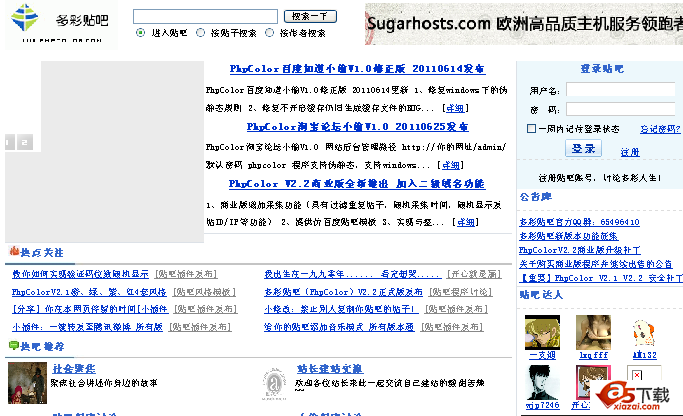Open the [分享] 网页停留的时间 小插件 thread
The width and height of the screenshot is (683, 416).
(x=90, y=309)
